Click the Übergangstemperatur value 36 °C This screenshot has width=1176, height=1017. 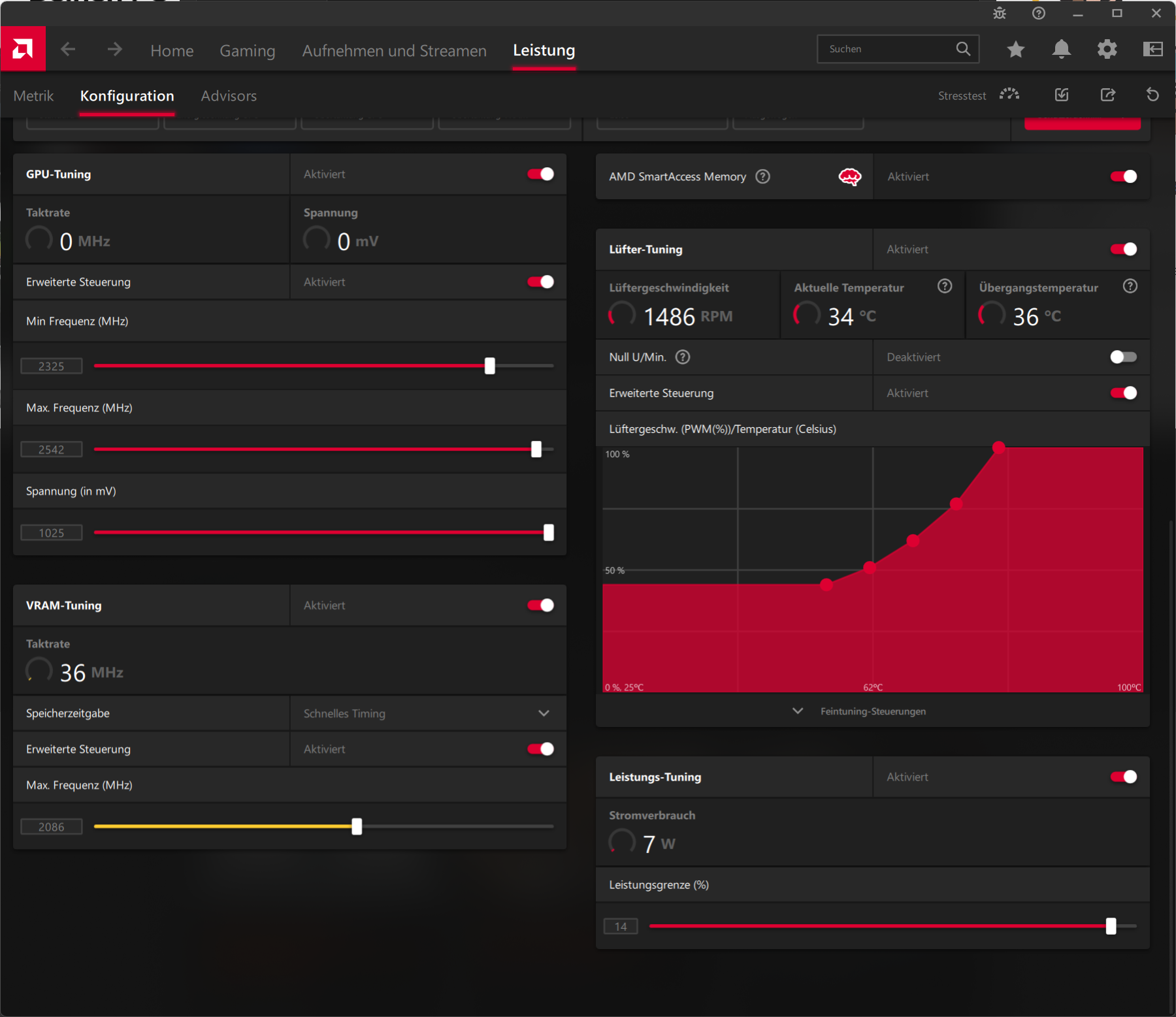(1037, 316)
